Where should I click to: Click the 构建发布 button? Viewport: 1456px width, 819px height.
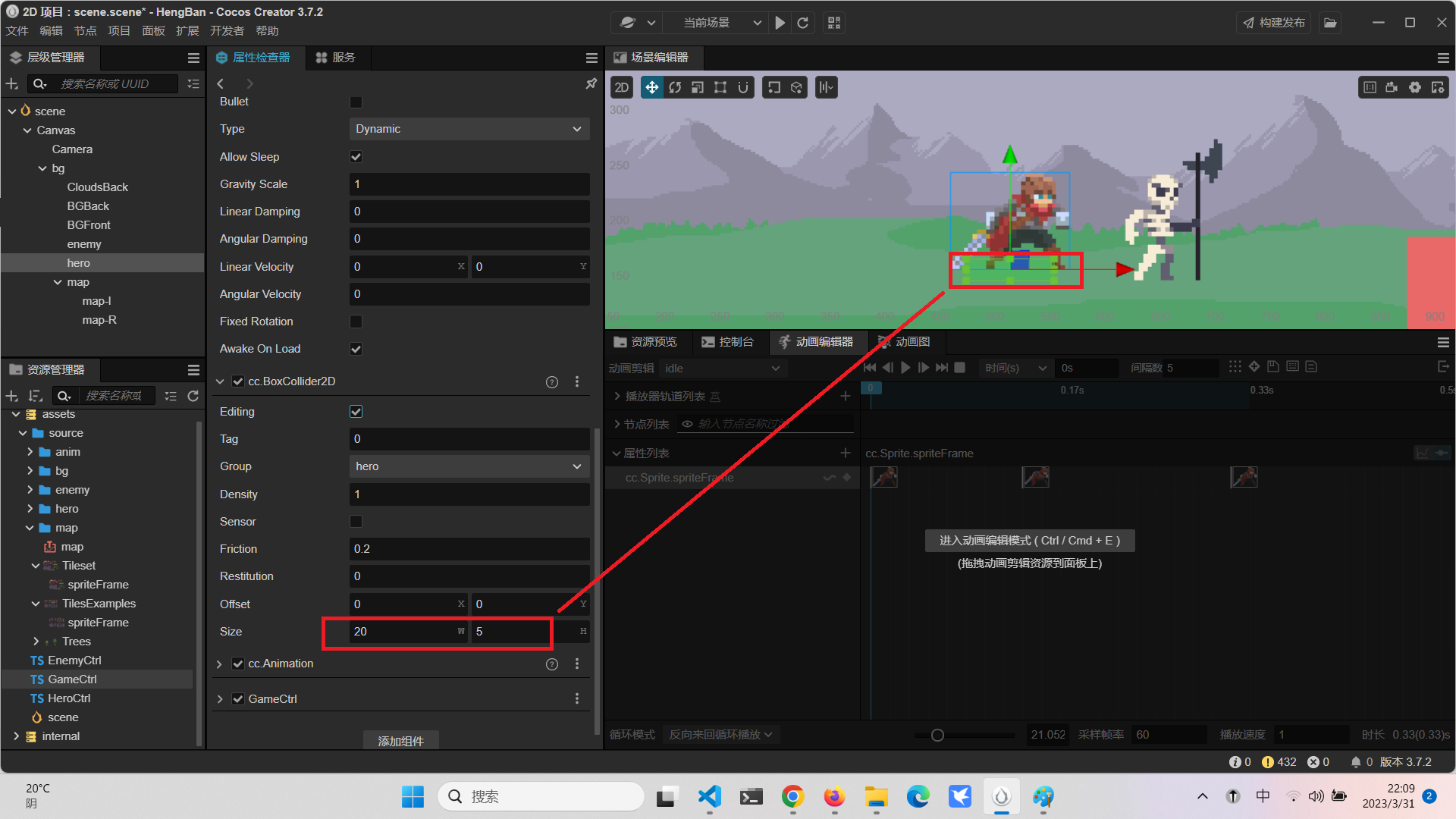coord(1274,23)
